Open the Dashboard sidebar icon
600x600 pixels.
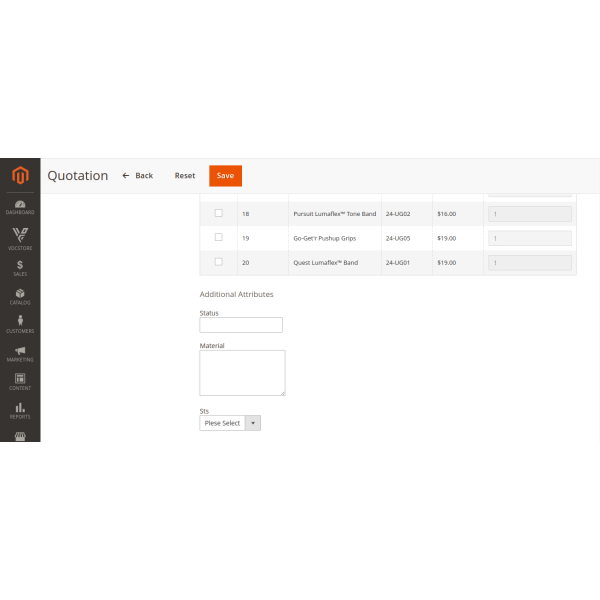click(x=20, y=206)
